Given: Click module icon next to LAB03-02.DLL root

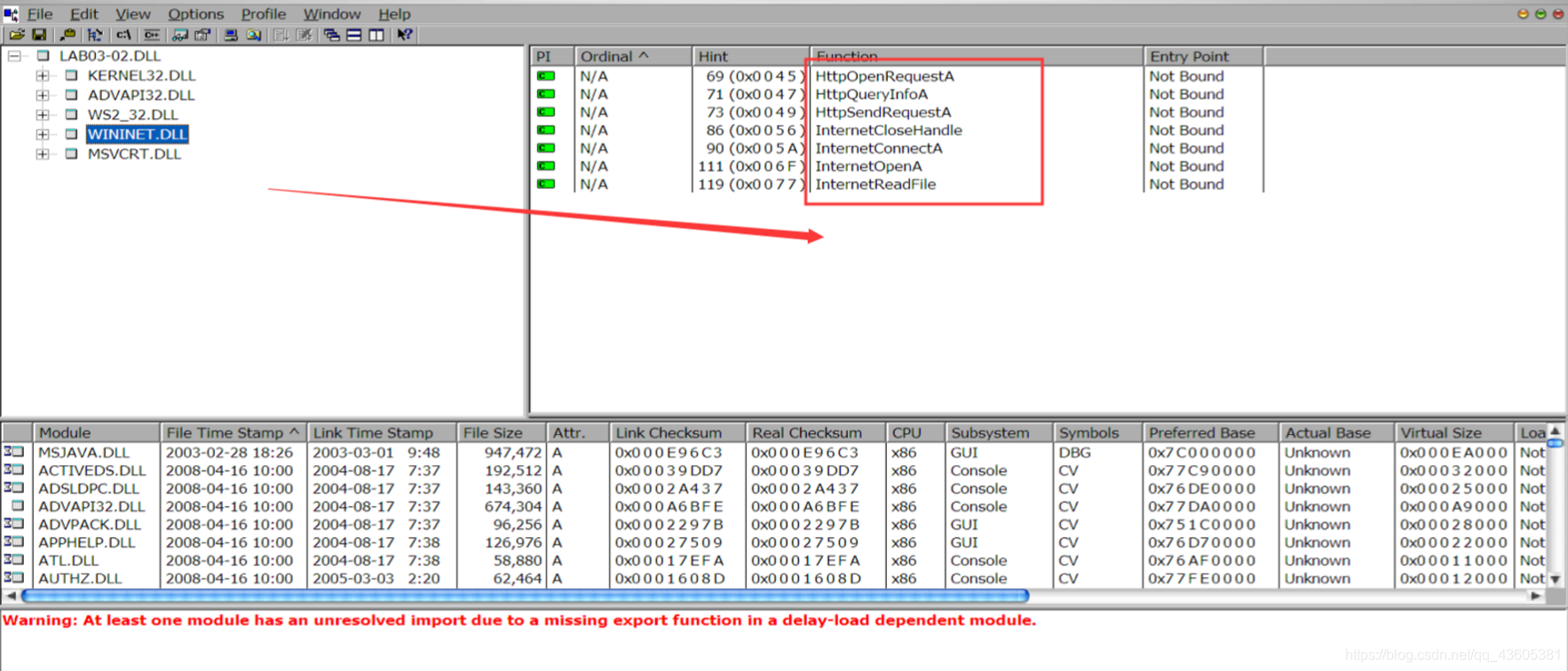Looking at the screenshot, I should tap(43, 56).
